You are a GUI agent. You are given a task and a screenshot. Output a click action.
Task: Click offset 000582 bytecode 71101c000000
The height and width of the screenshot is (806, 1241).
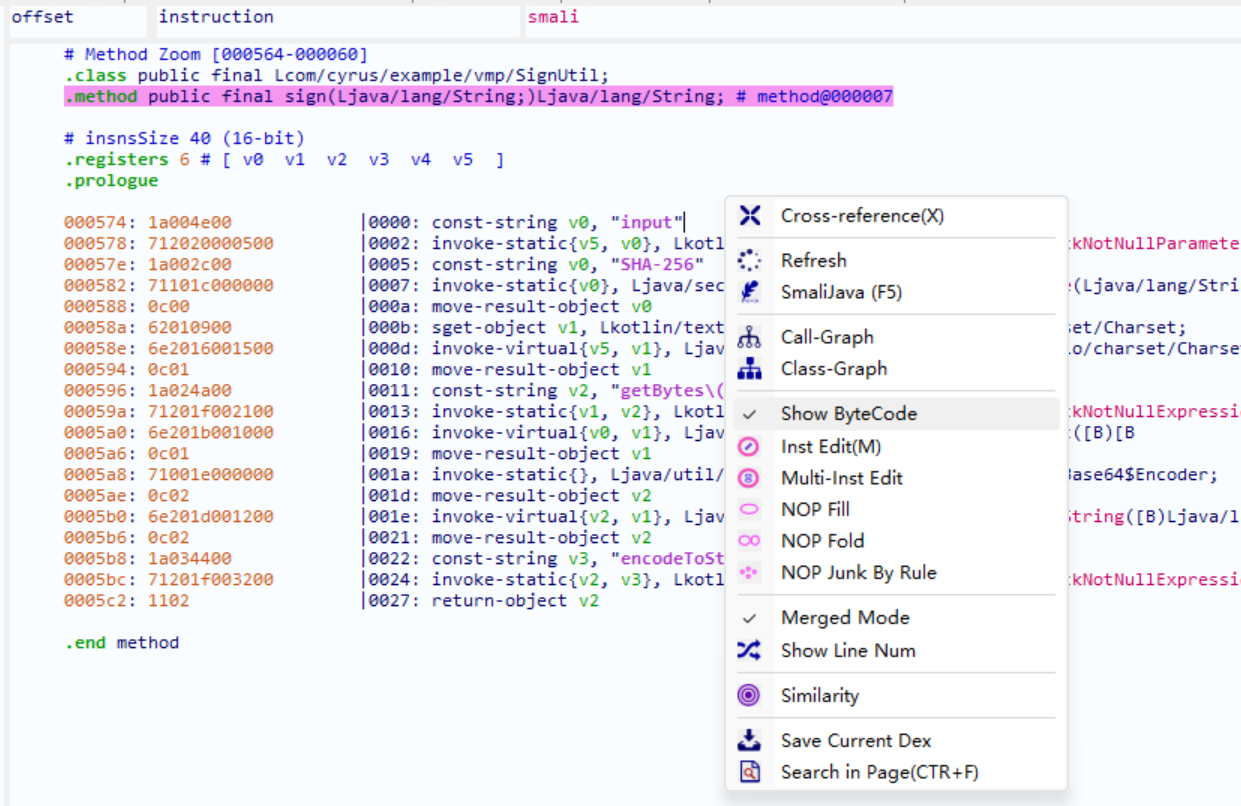[x=169, y=285]
